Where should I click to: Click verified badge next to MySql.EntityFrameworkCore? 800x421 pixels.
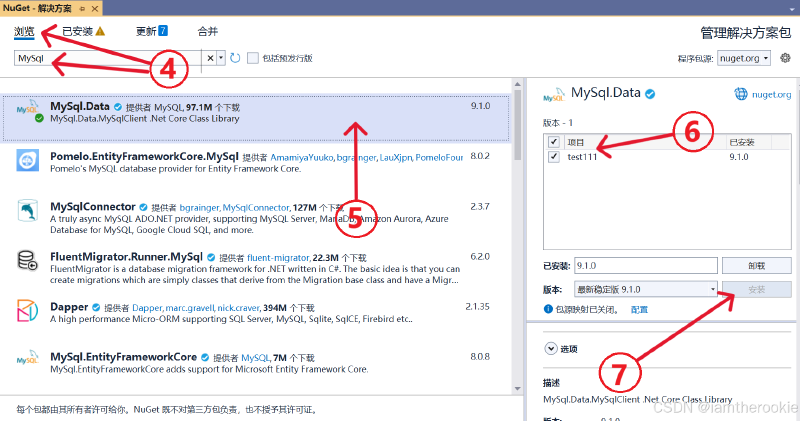coord(205,357)
